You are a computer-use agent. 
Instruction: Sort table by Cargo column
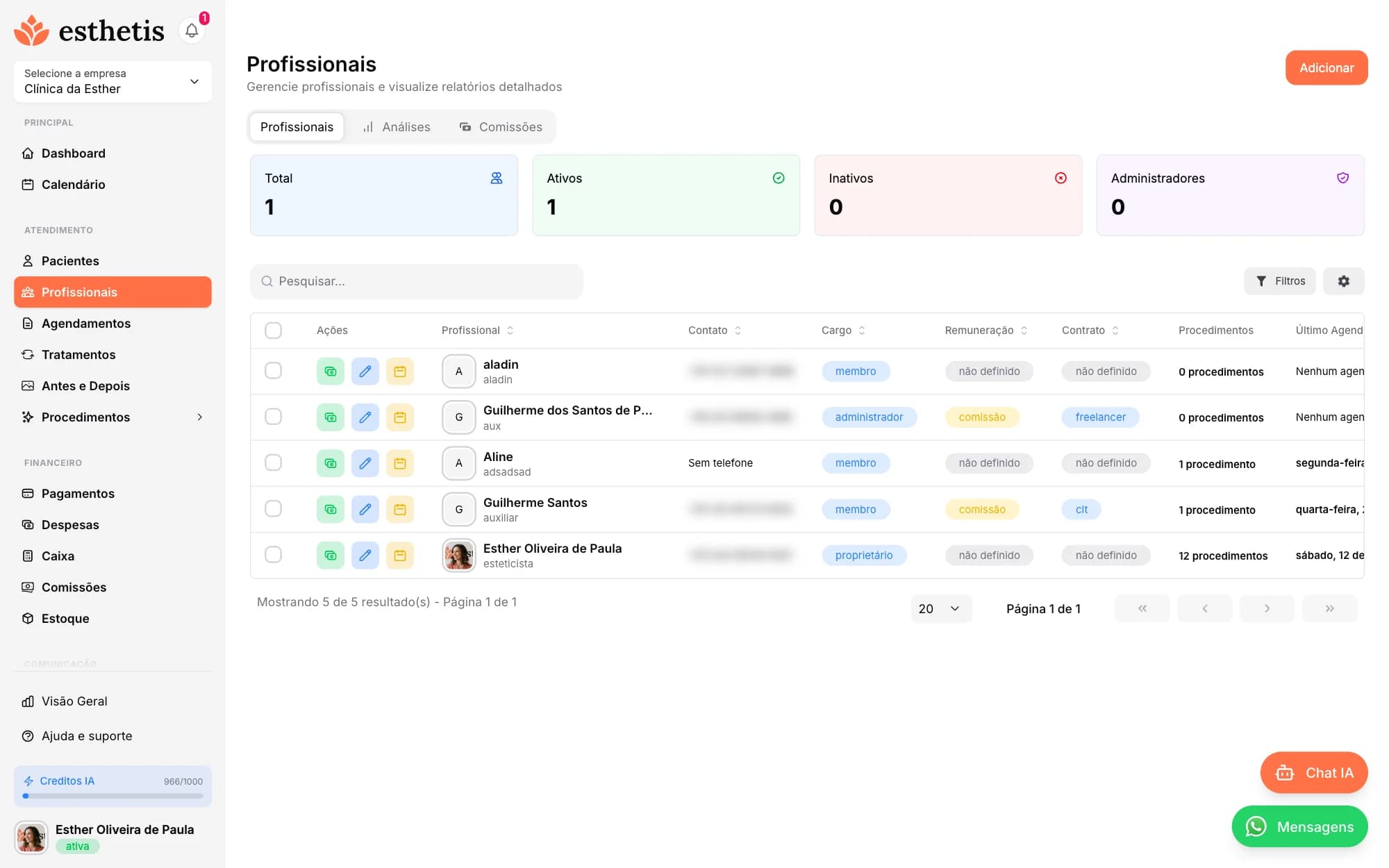[843, 331]
